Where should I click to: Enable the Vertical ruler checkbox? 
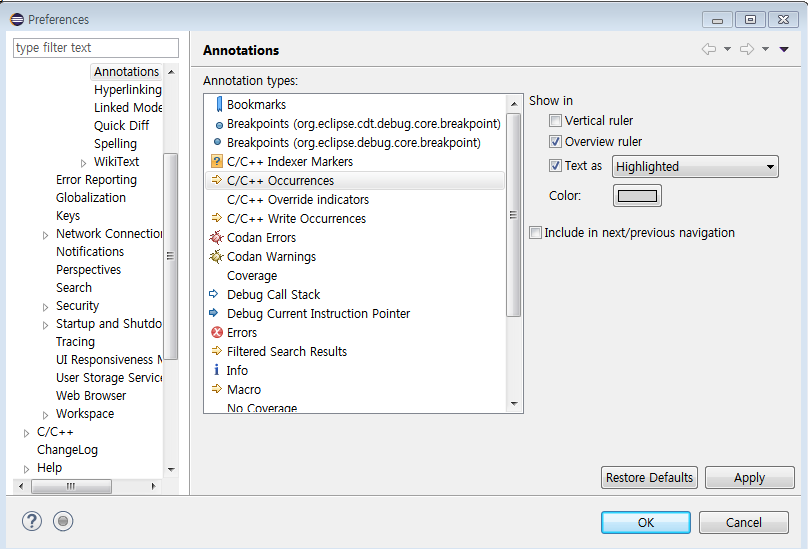[556, 121]
